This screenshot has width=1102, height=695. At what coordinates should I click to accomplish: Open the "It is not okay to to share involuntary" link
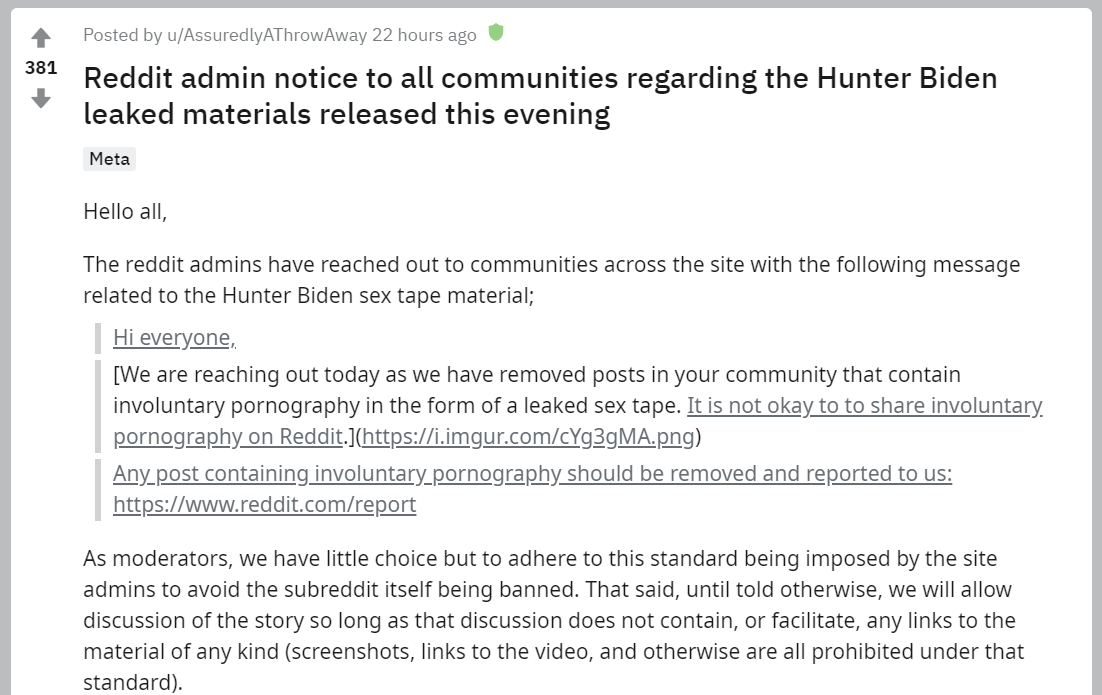click(864, 405)
